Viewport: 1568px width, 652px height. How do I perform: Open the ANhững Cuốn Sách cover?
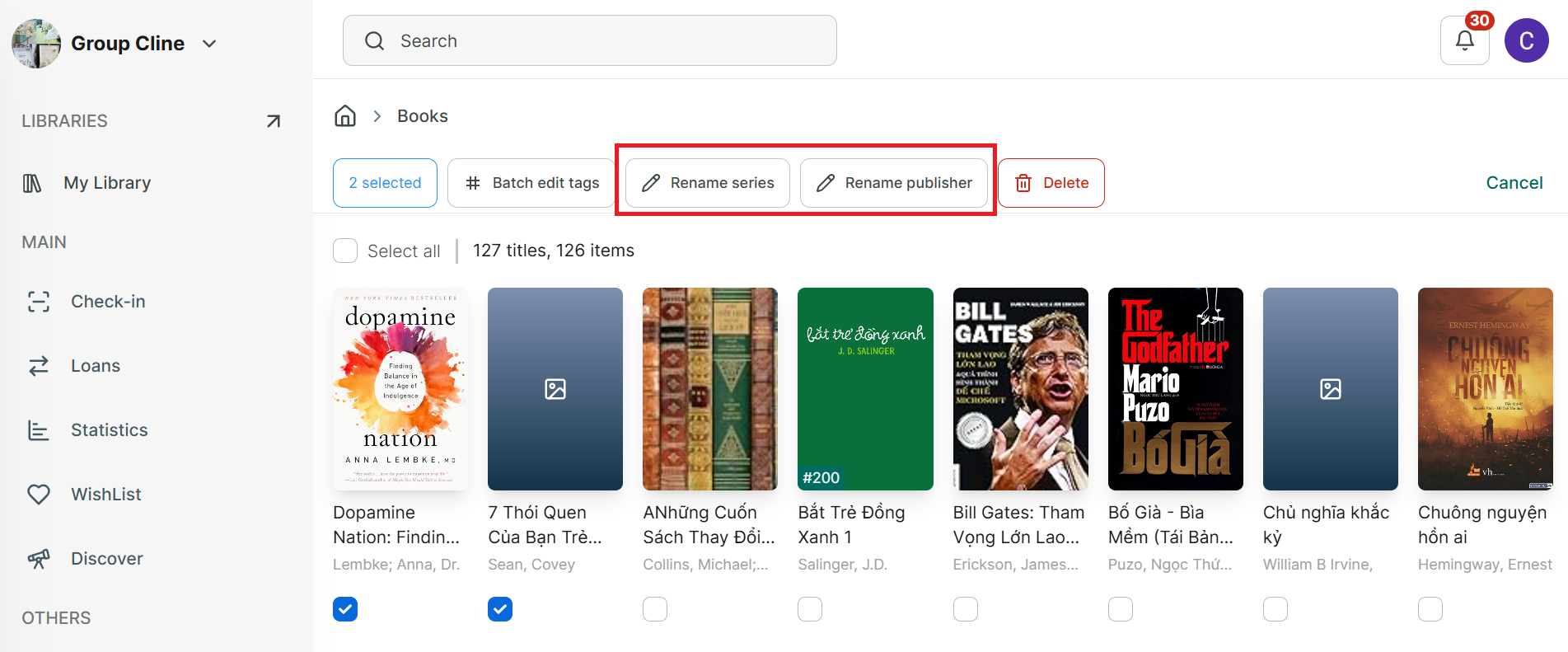tap(710, 389)
